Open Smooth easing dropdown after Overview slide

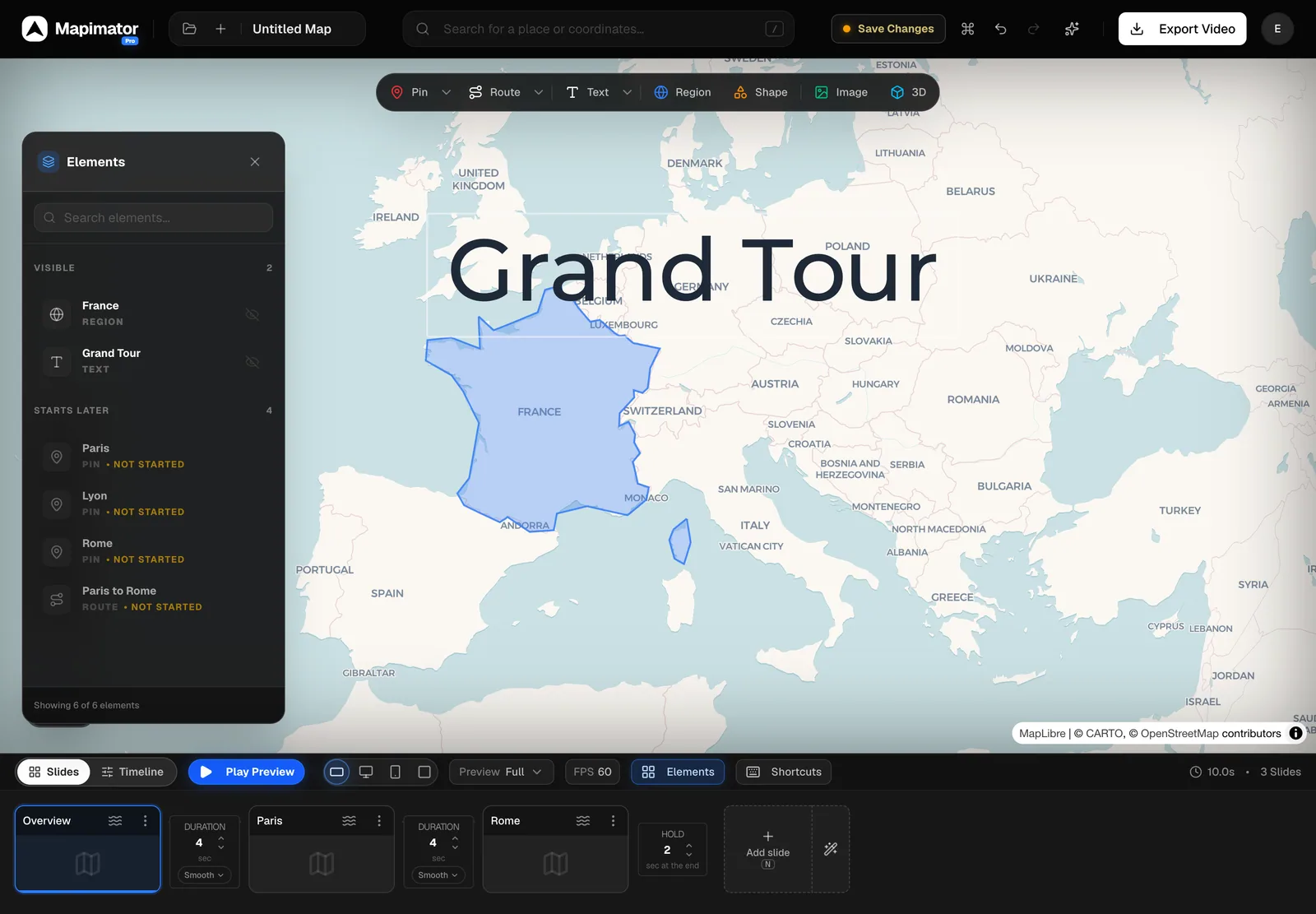pos(204,875)
